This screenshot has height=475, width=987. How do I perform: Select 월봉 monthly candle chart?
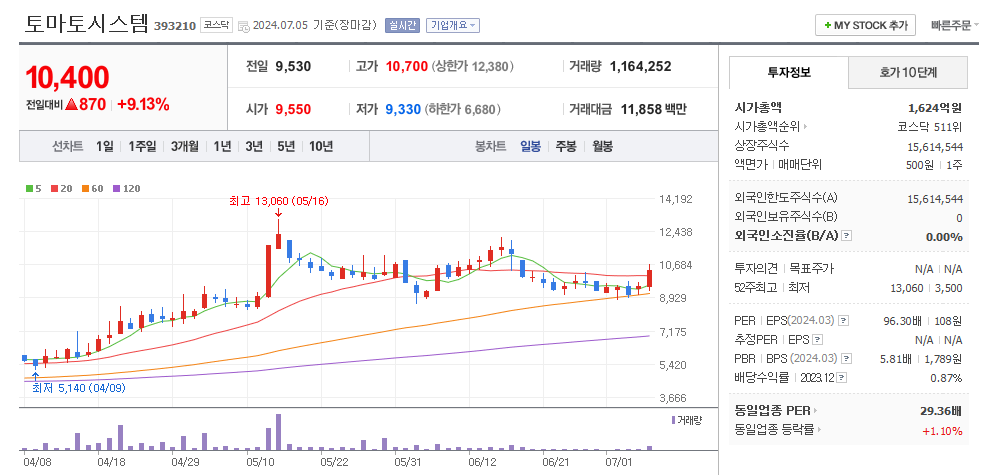click(x=602, y=147)
